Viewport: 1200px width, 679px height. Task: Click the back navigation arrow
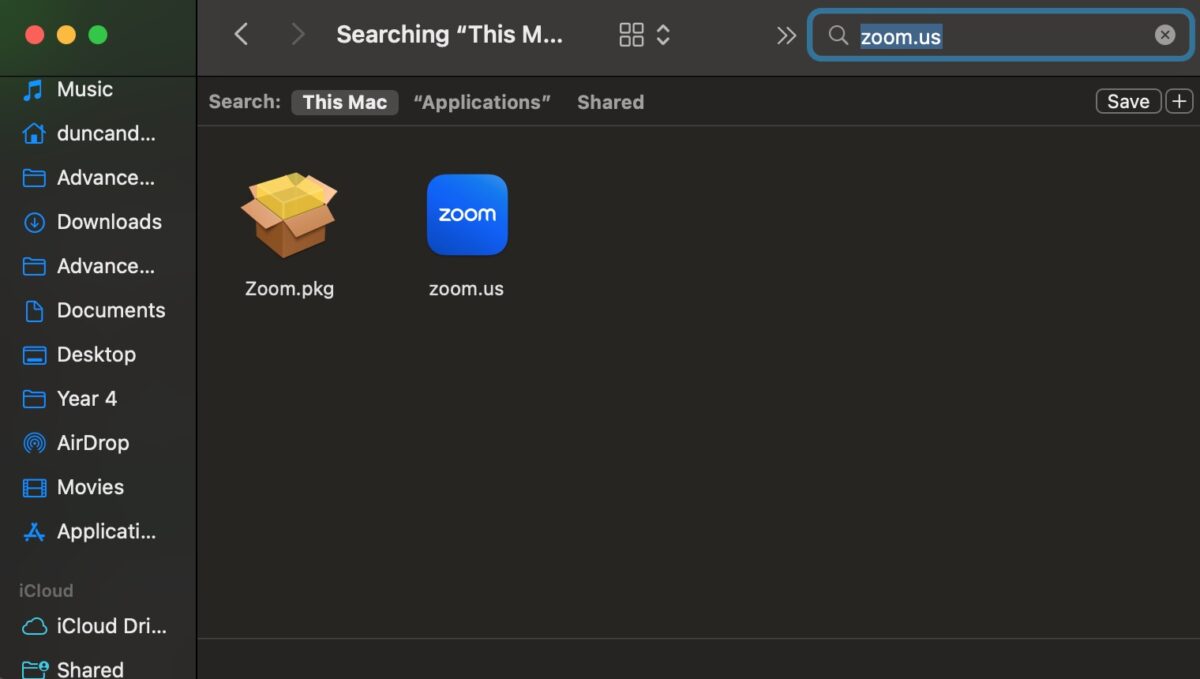click(241, 35)
